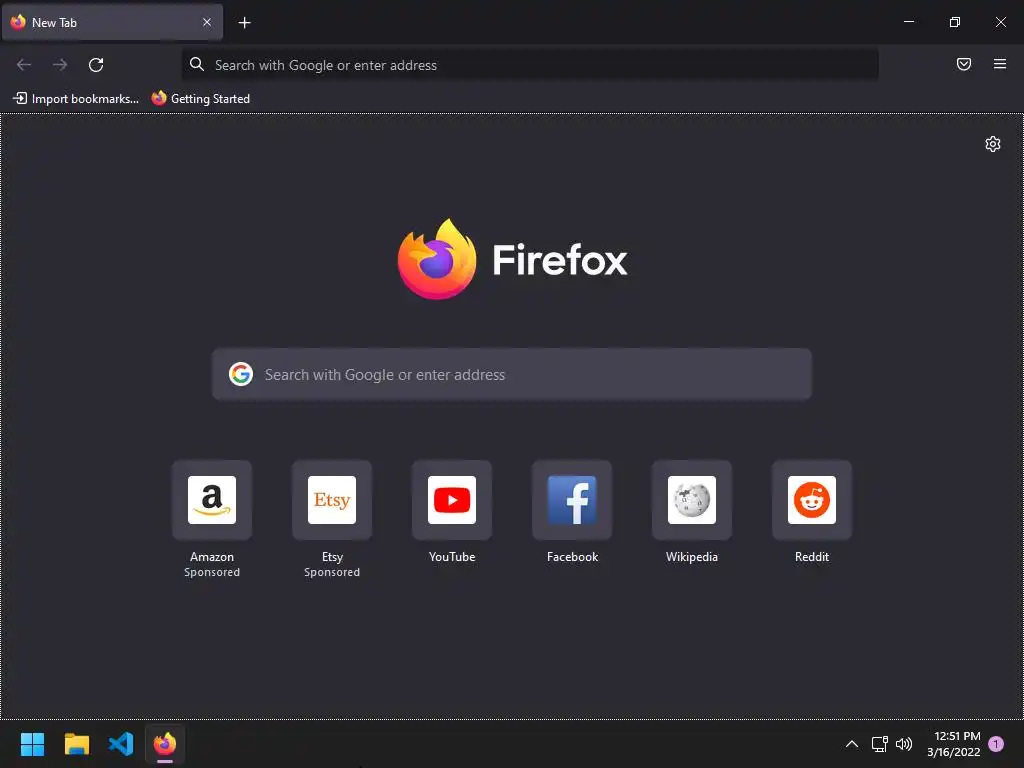Select the New Tab tab
Screen dimensions: 1024x768
point(112,22)
